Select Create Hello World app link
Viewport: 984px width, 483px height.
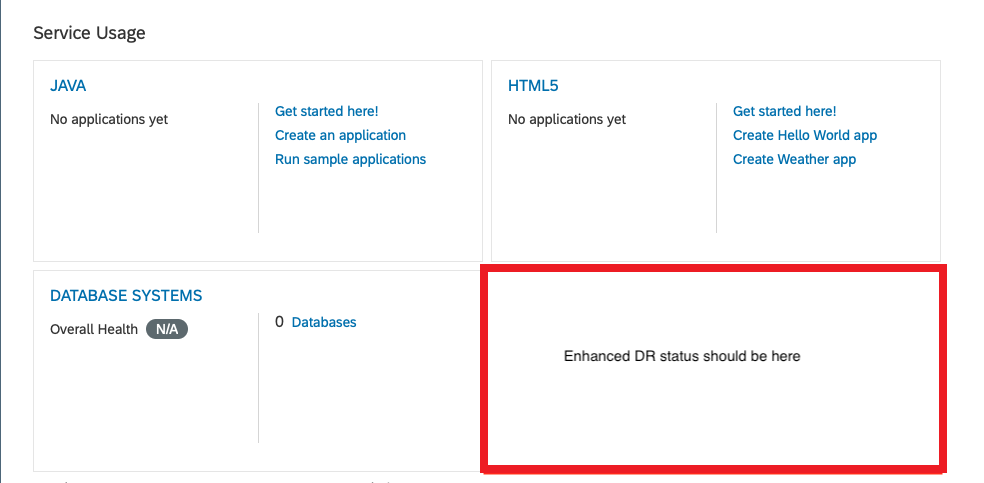(x=805, y=135)
